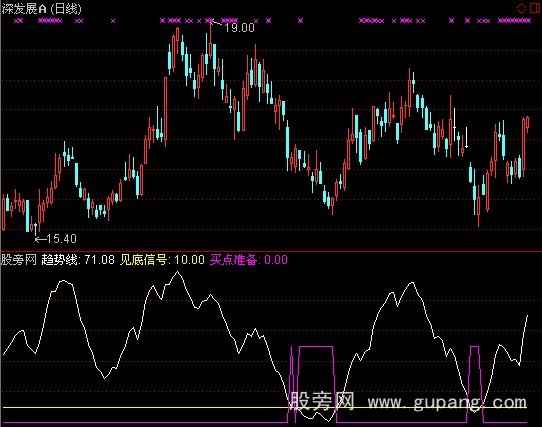Screen dimensions: 542x427
Task: Click the chart title 深发展A (日线)
Action: point(41,9)
